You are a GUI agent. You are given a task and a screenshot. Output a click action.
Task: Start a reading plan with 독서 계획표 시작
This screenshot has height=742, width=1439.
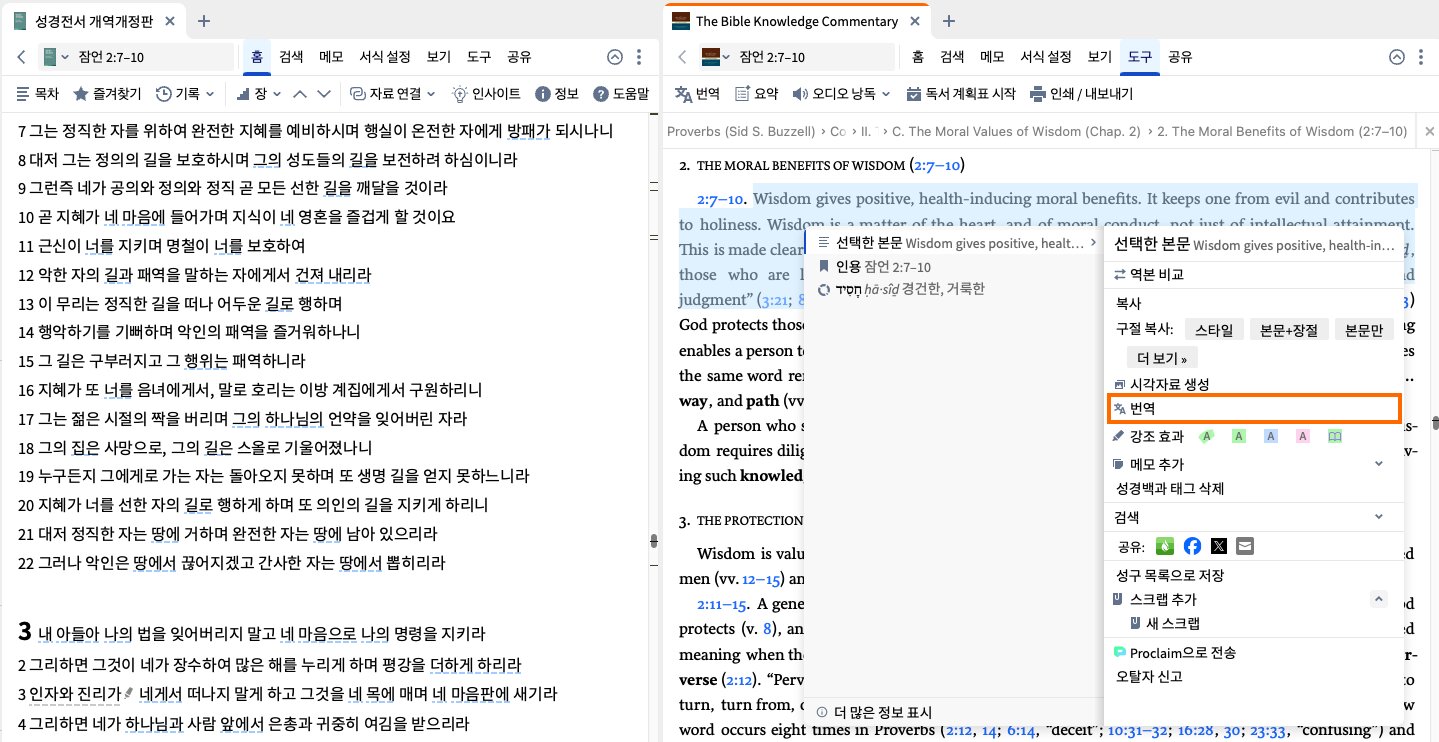961,94
